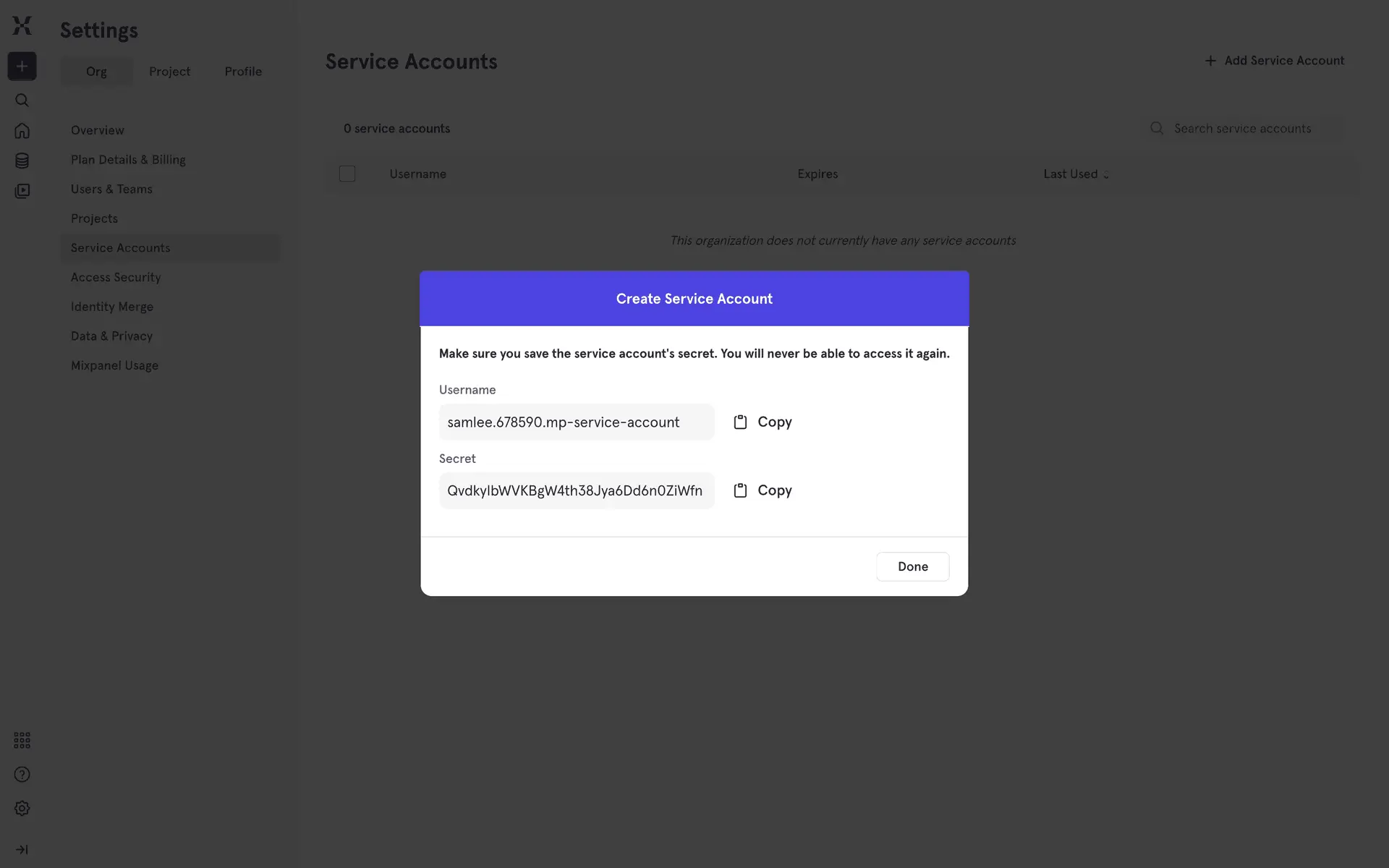Toggle the select-all checkbox in table header
The image size is (1389, 868).
(347, 174)
